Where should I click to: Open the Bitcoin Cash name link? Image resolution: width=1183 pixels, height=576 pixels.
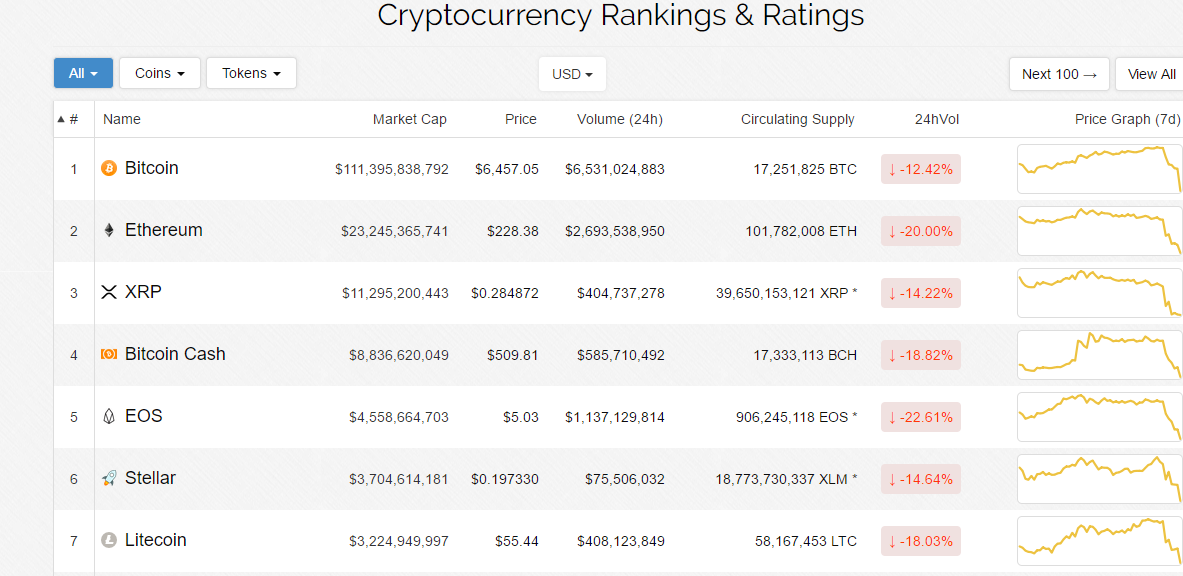pos(175,354)
